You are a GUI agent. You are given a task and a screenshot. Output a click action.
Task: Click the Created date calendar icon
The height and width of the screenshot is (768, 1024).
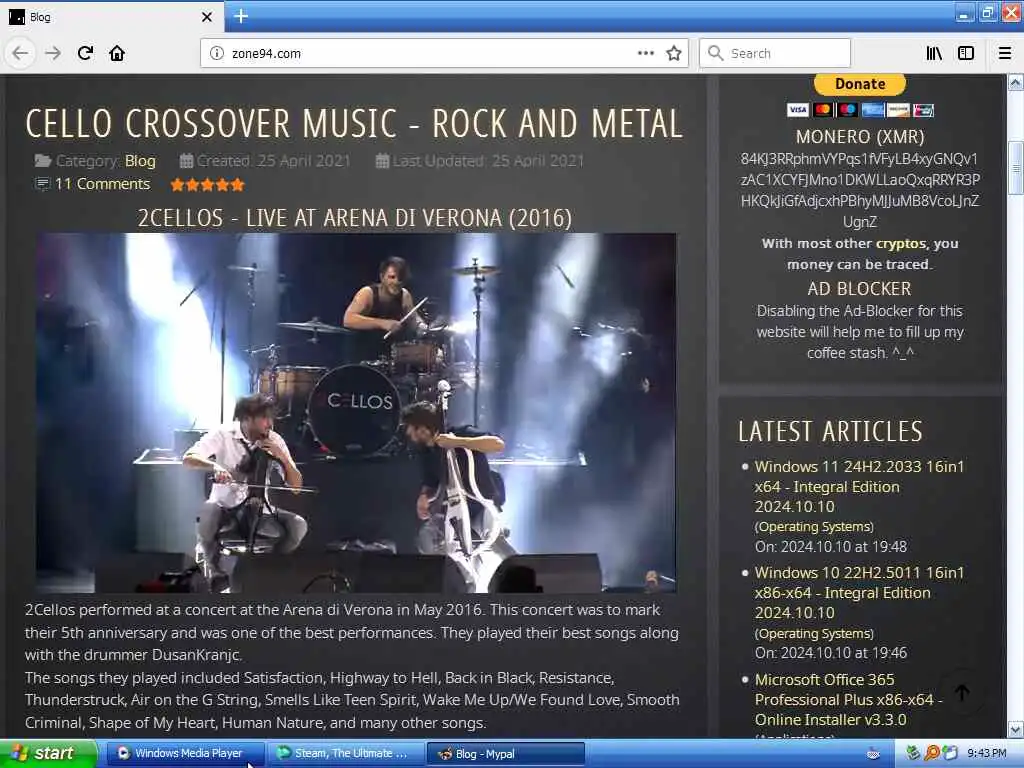(186, 161)
